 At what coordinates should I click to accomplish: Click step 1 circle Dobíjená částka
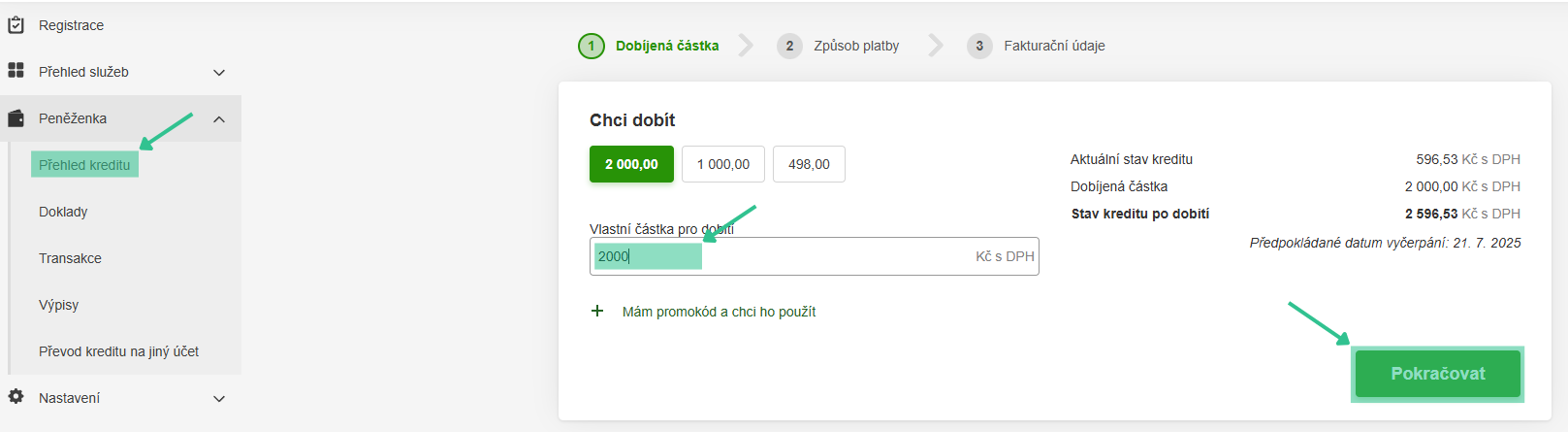pos(592,46)
